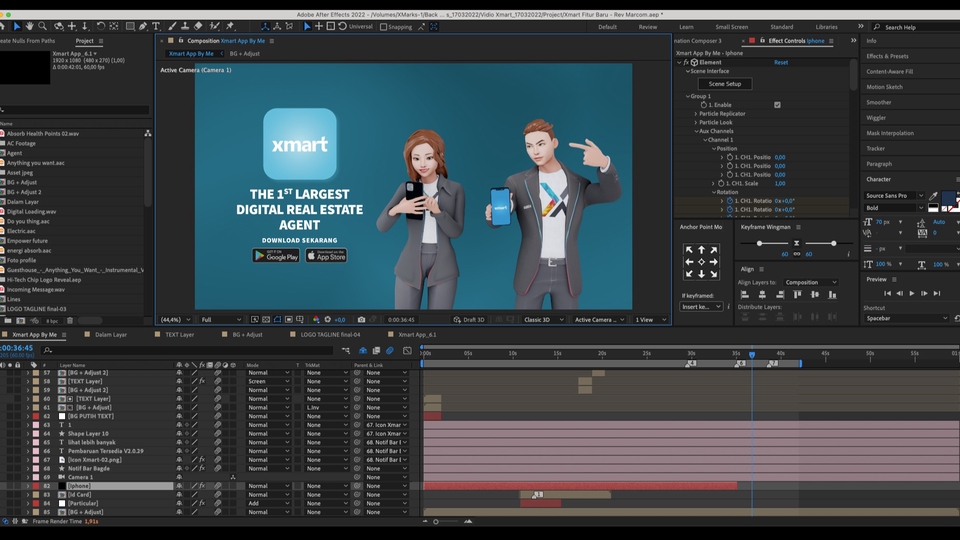Open the Wiggler panel
Viewport: 960px width, 540px height.
pyautogui.click(x=876, y=118)
